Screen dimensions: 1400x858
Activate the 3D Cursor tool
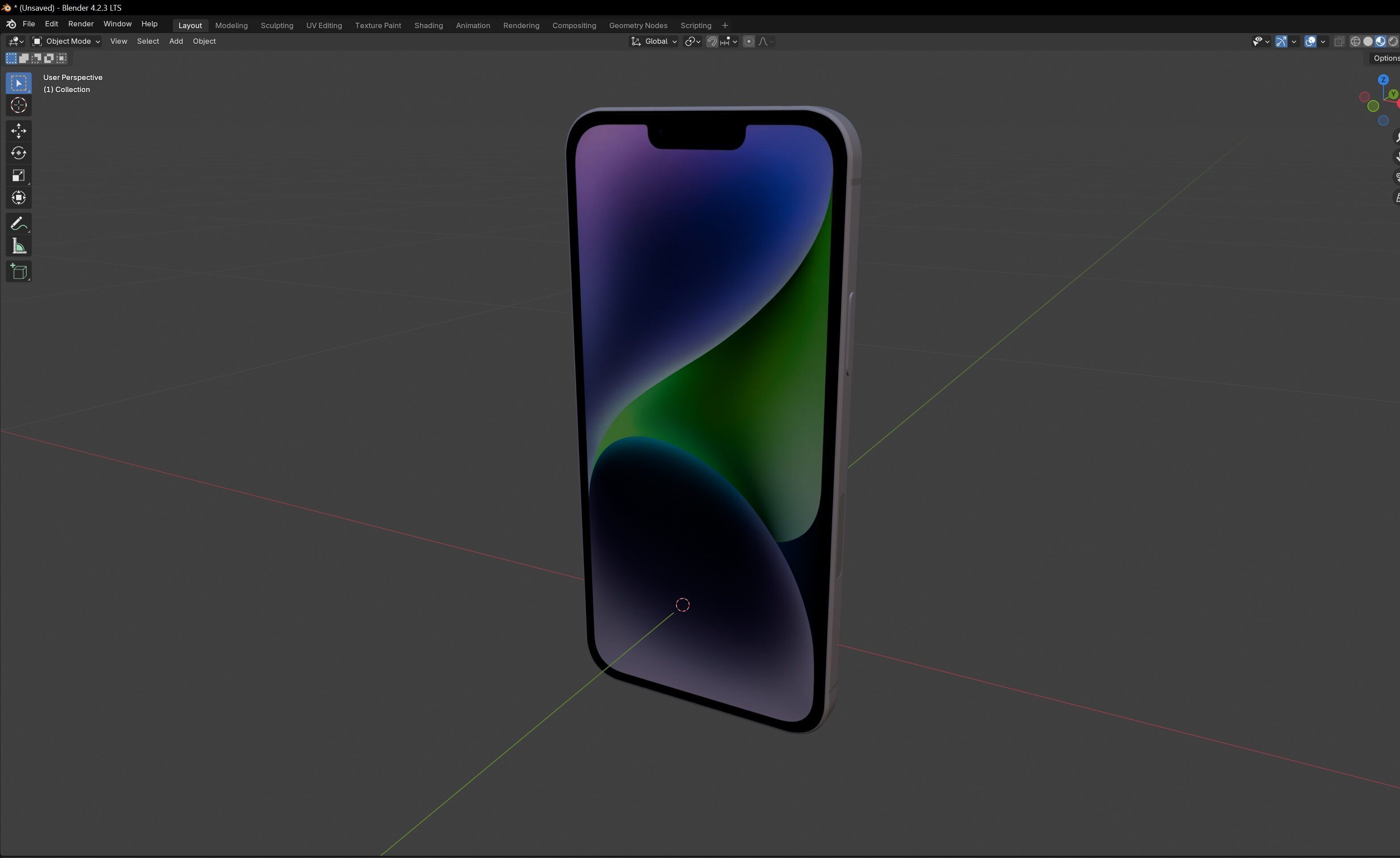pyautogui.click(x=19, y=106)
